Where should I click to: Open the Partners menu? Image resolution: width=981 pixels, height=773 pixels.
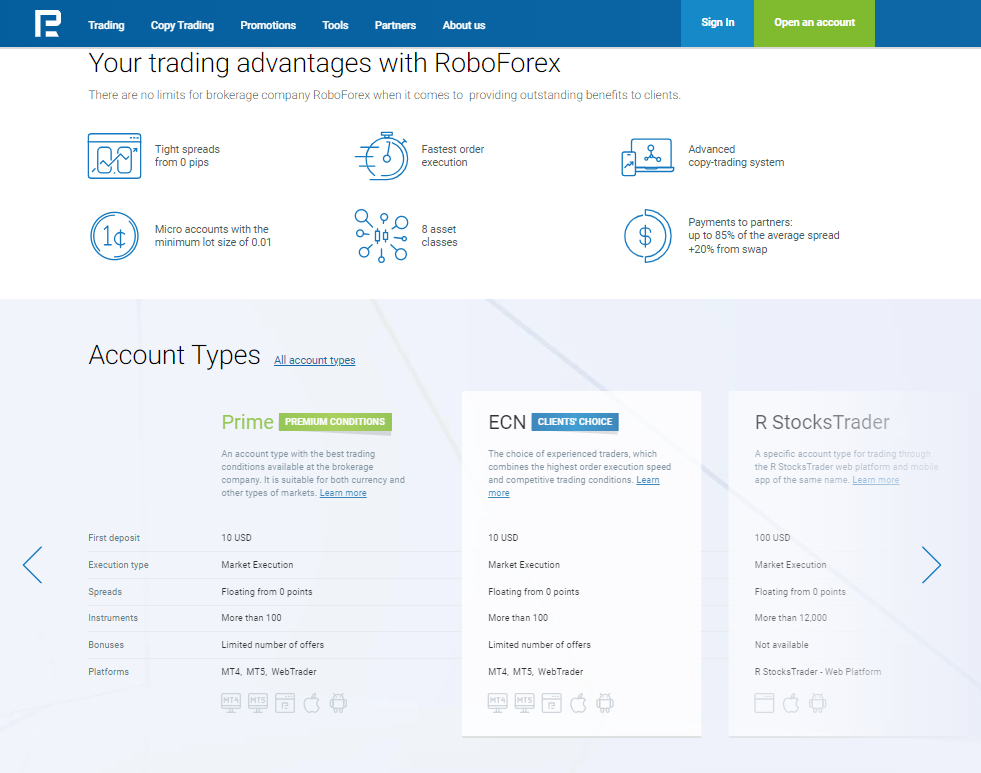(x=395, y=25)
